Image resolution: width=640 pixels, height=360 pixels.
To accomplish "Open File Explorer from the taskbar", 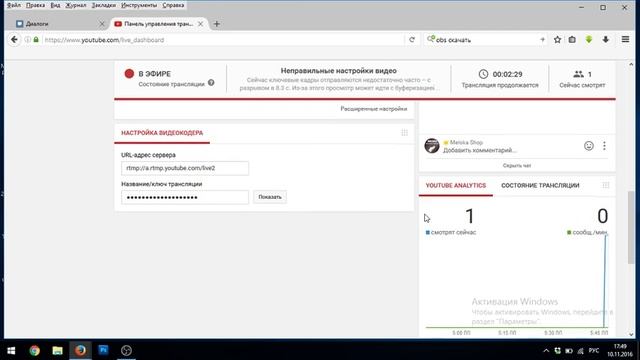I will tap(58, 350).
